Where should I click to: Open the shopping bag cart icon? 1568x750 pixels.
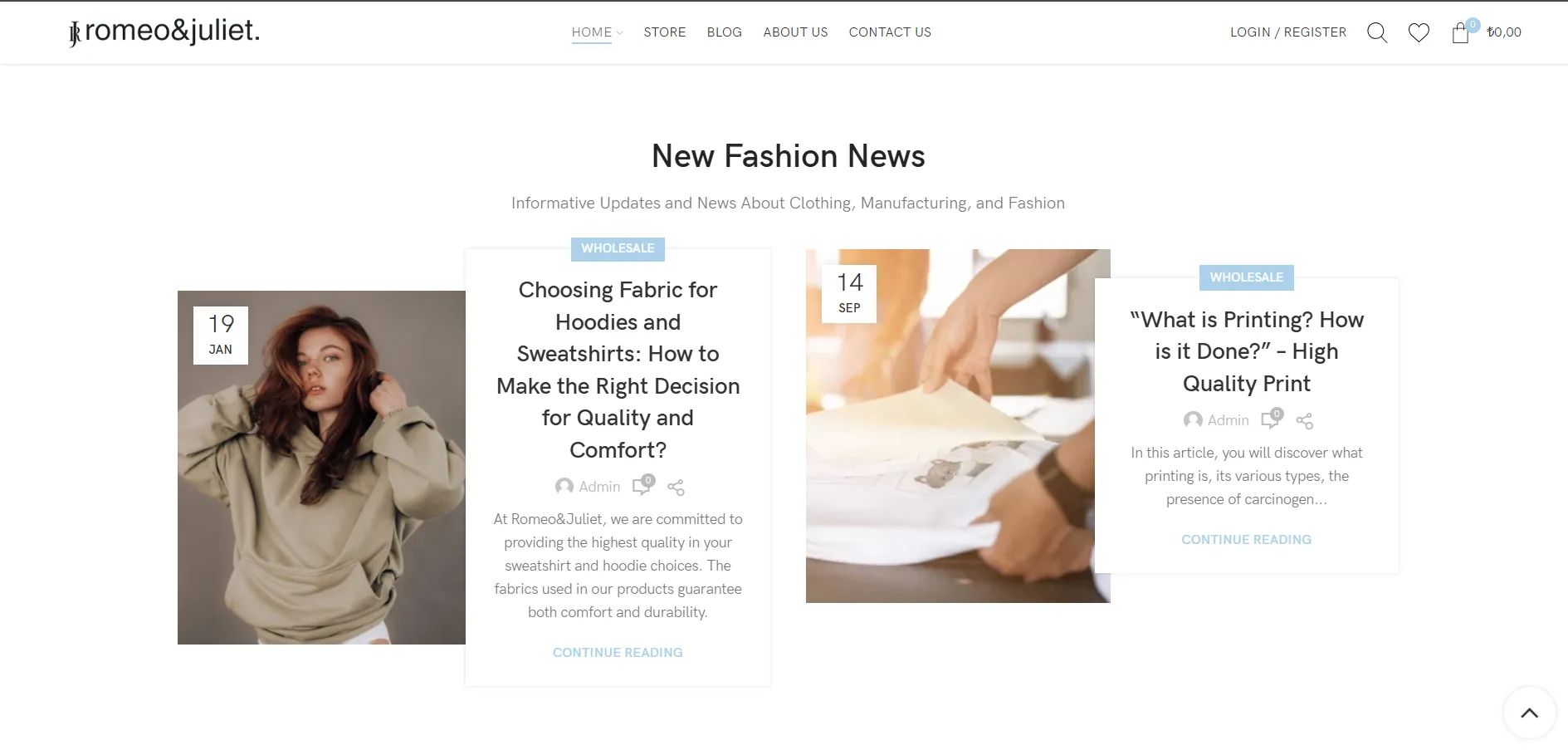tap(1461, 32)
